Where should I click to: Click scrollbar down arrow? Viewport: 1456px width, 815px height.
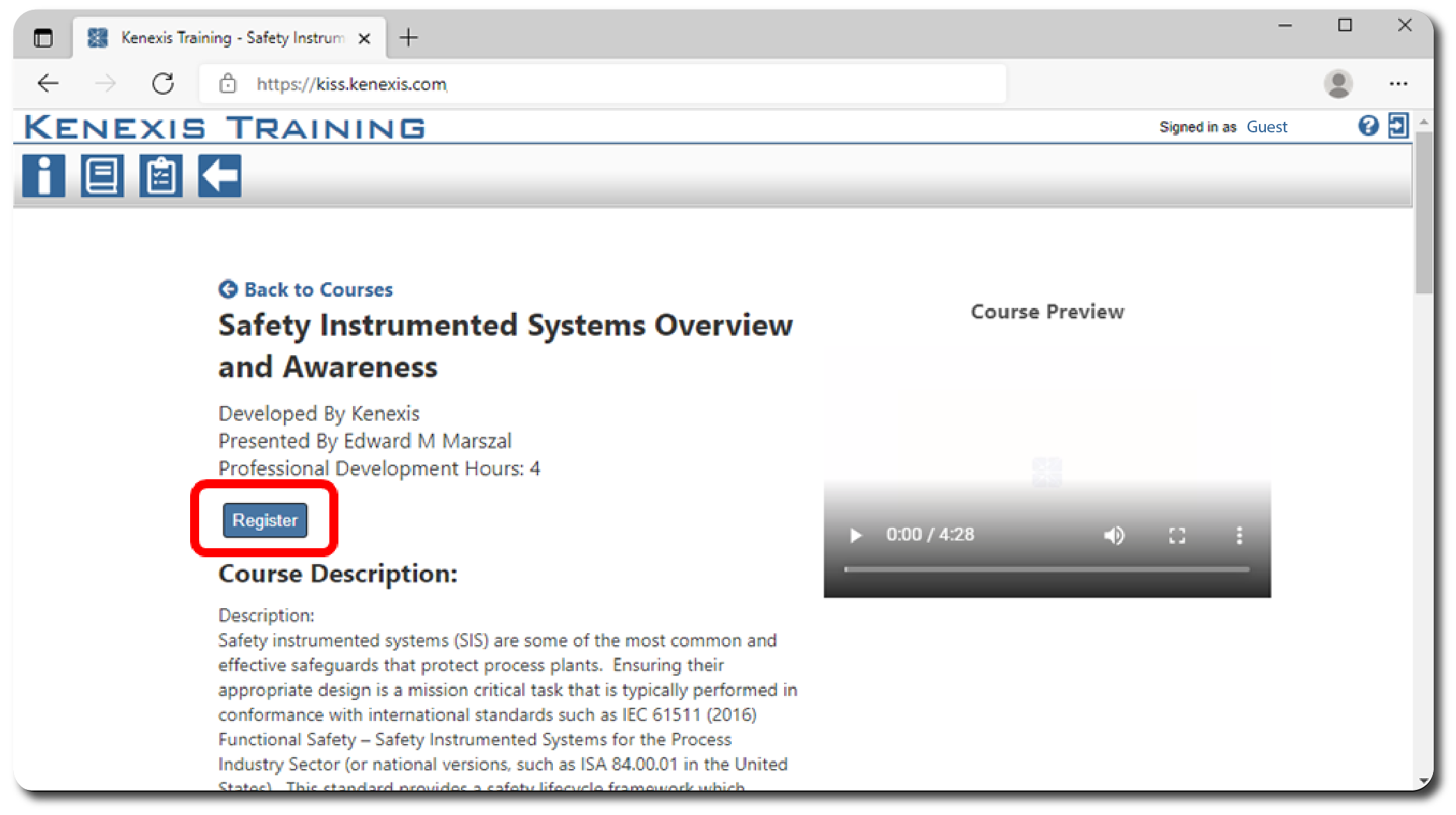pyautogui.click(x=1424, y=781)
